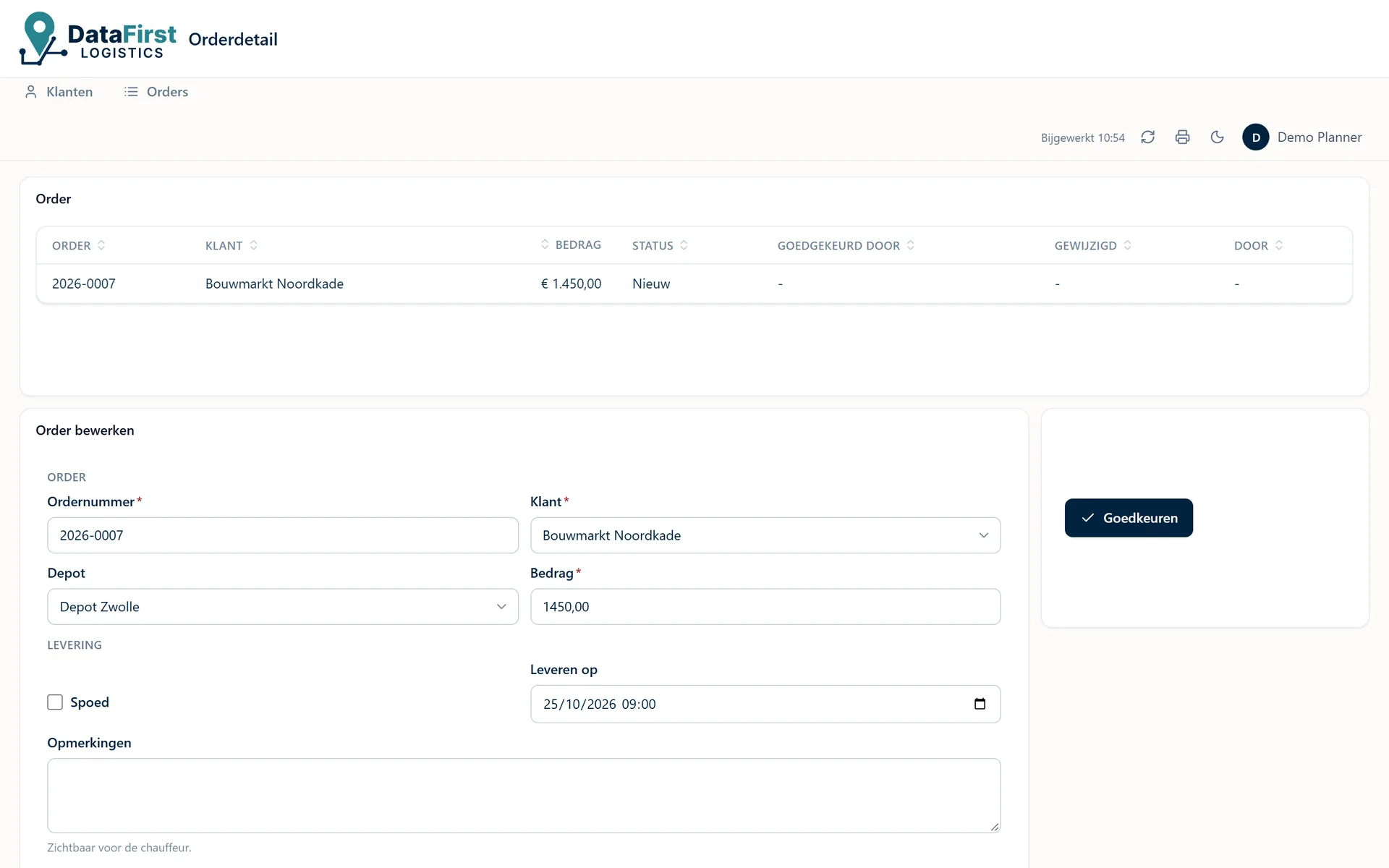Click the Nieuw status cell

651,284
